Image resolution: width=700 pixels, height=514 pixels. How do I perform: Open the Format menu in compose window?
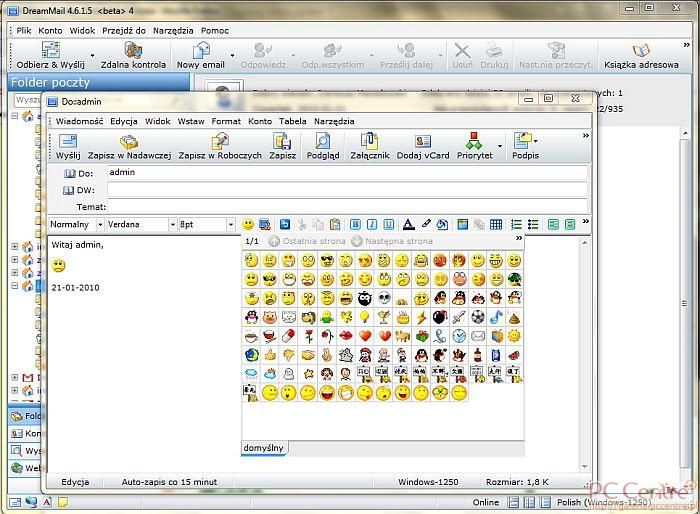[x=226, y=121]
